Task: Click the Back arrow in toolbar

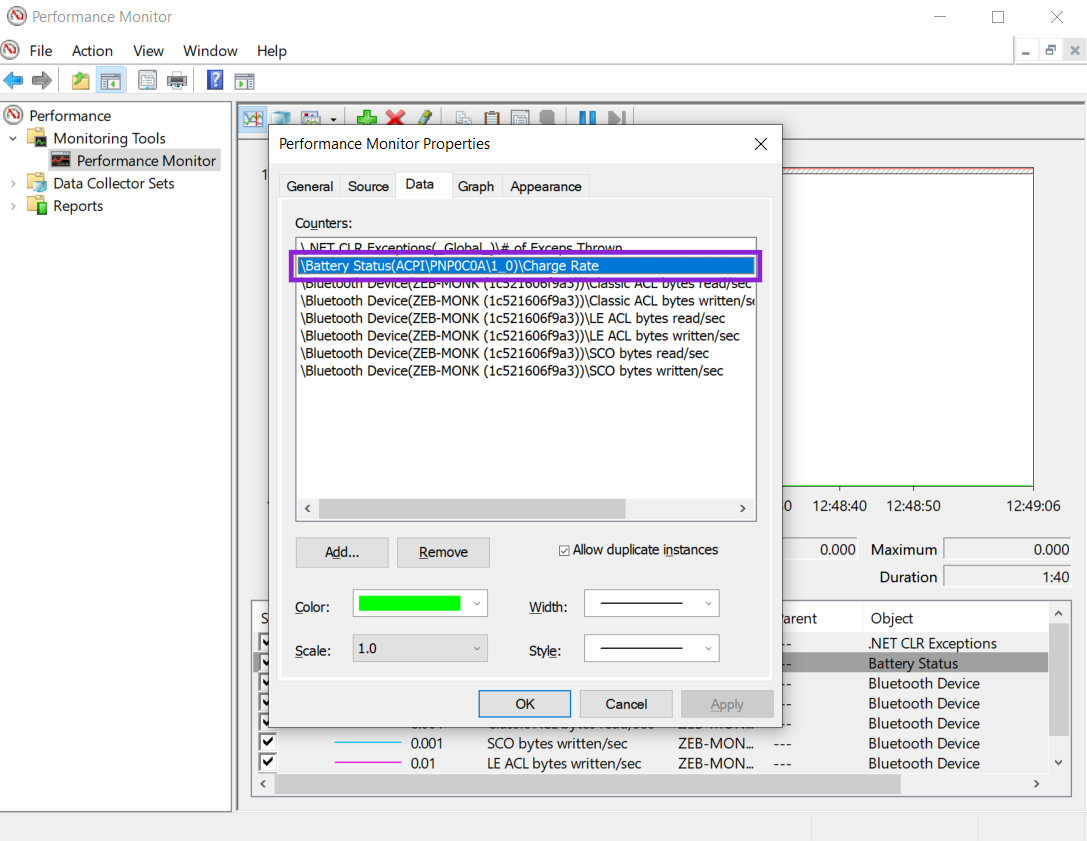Action: pos(14,81)
